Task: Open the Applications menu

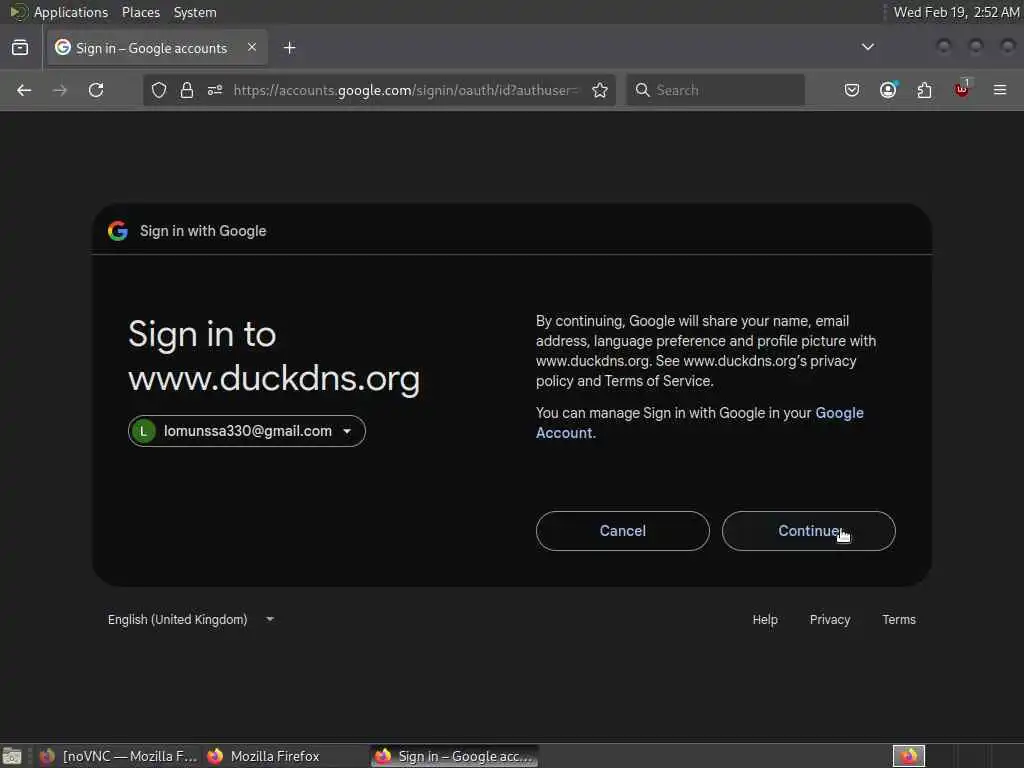Action: click(71, 12)
